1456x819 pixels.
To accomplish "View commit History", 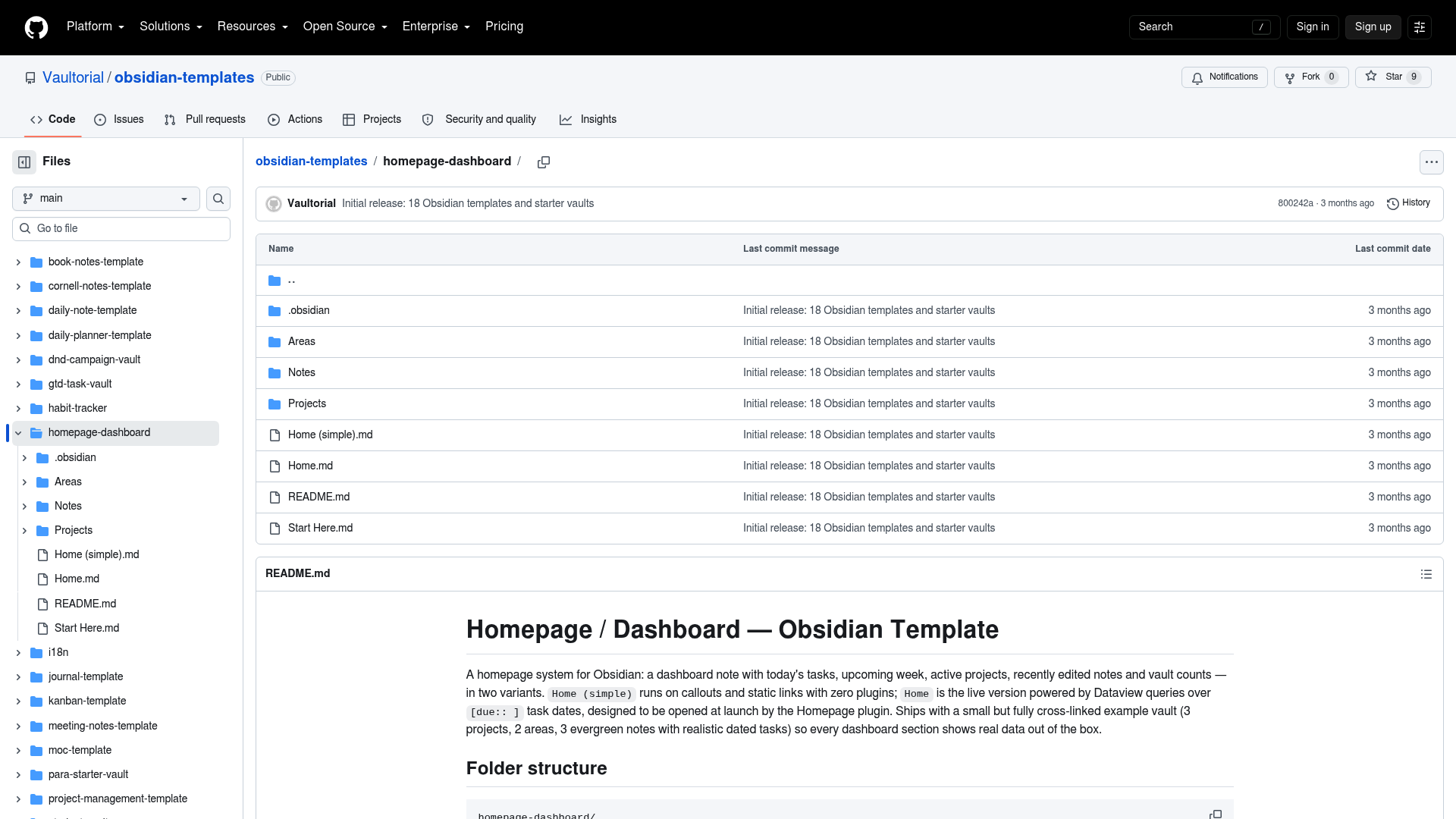I will (1408, 203).
